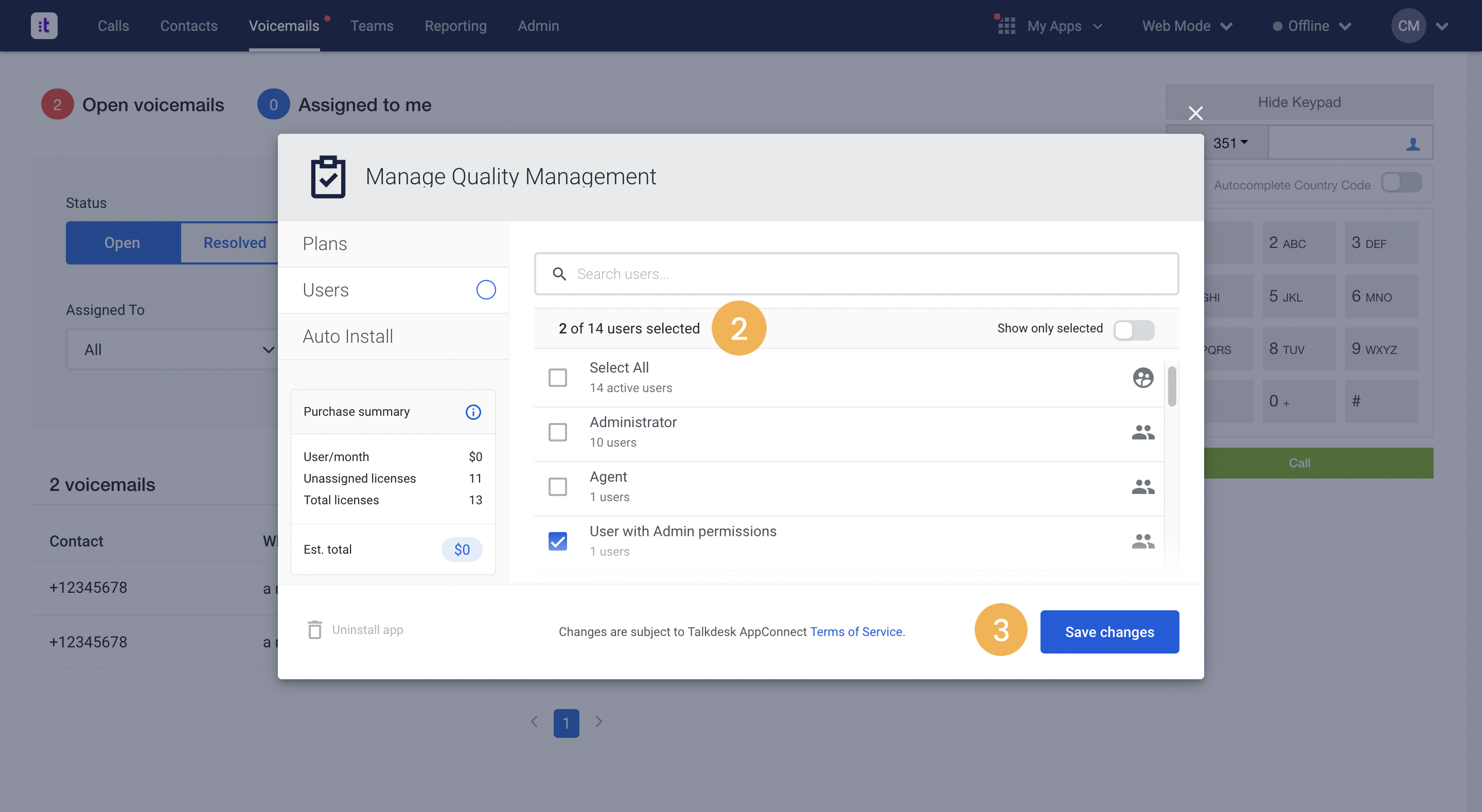The height and width of the screenshot is (812, 1482).
Task: Click the search magnifier icon
Action: (559, 274)
